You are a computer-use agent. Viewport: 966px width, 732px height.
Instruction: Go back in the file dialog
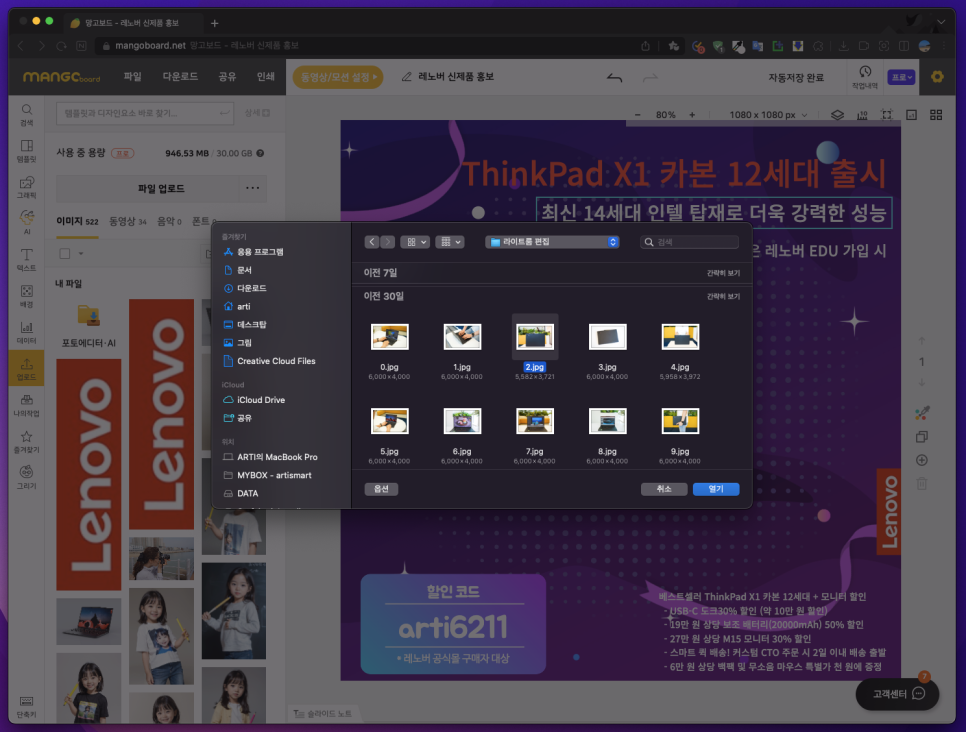pos(371,242)
